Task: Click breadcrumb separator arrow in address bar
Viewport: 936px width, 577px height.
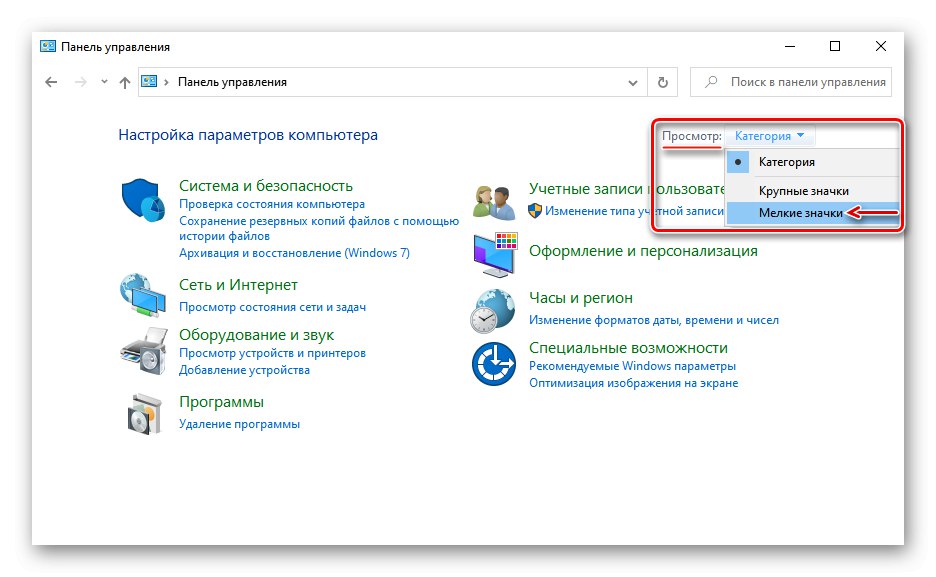Action: point(166,82)
